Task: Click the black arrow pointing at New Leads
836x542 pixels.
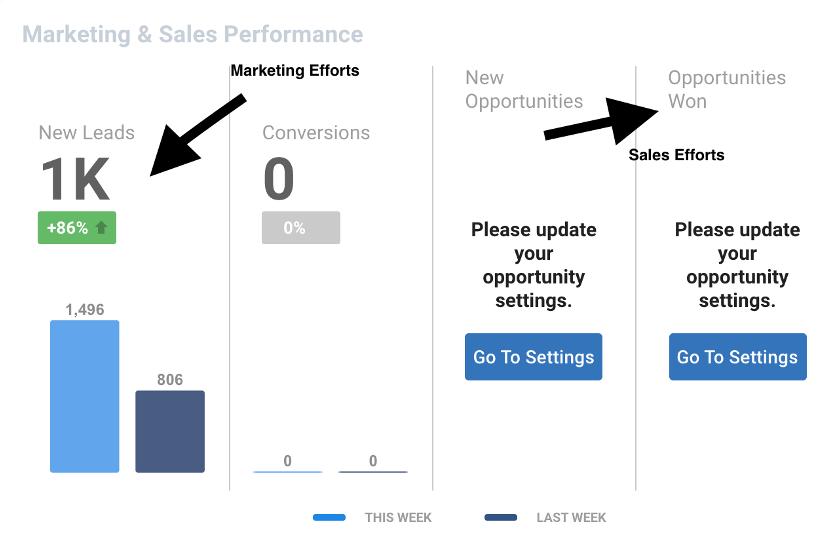Action: (196, 136)
